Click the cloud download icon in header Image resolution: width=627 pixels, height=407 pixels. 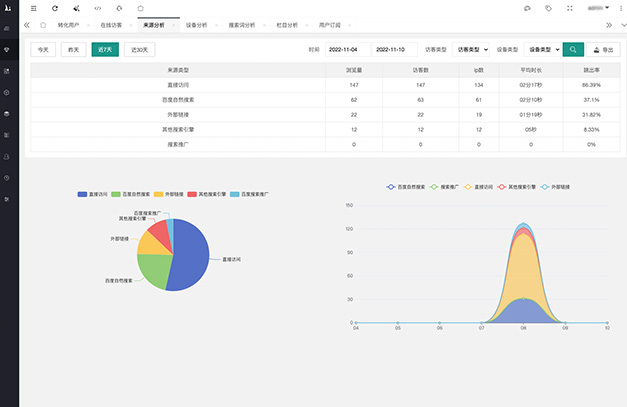tap(527, 8)
